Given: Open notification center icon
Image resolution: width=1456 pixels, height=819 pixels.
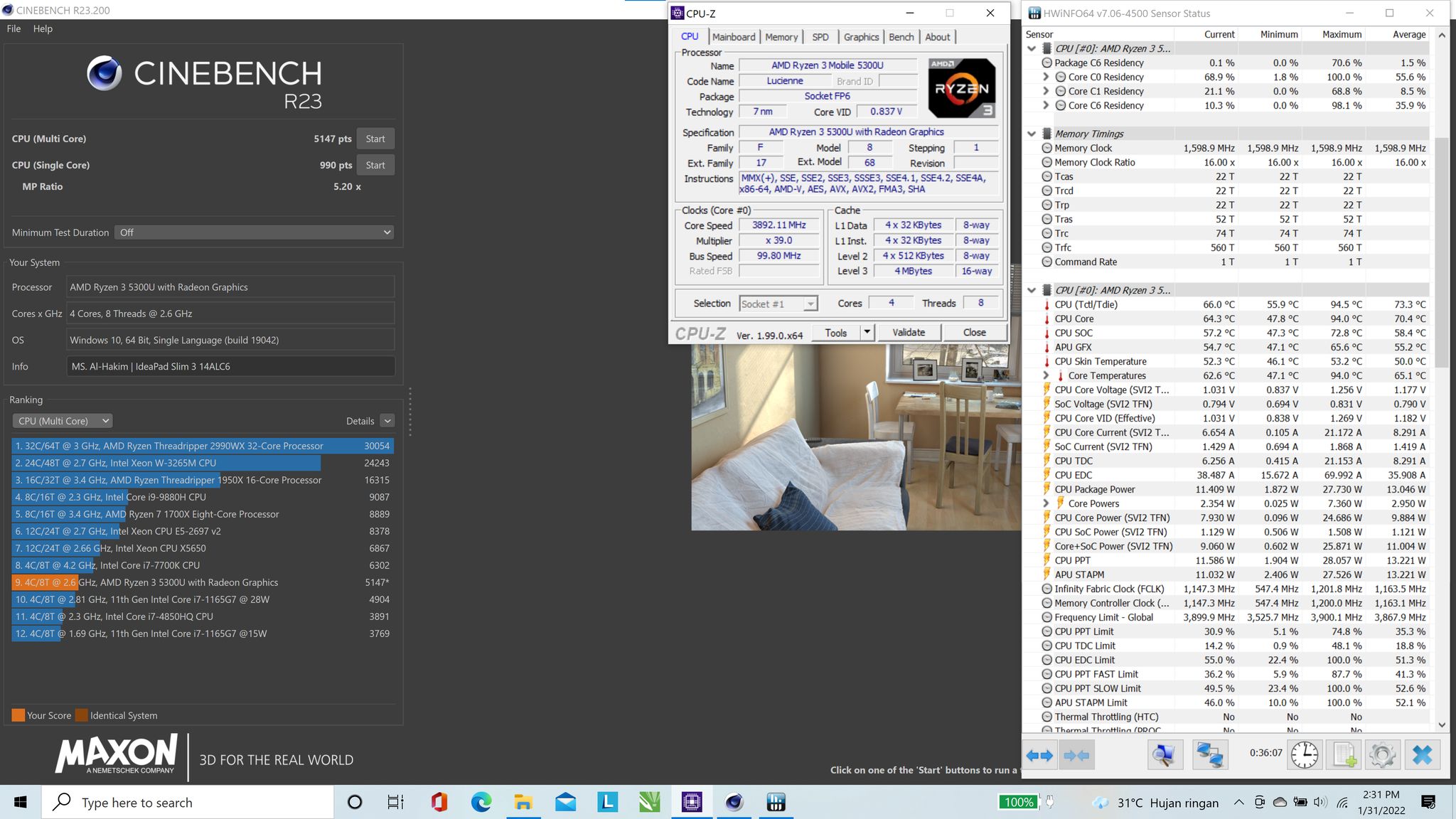Looking at the screenshot, I should tap(1428, 802).
